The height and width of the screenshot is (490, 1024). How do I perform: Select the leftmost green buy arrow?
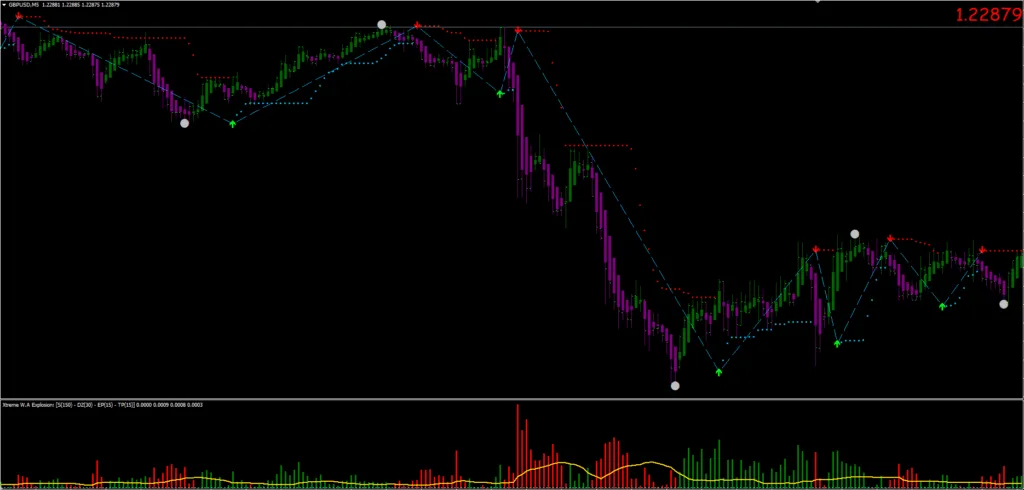[232, 123]
